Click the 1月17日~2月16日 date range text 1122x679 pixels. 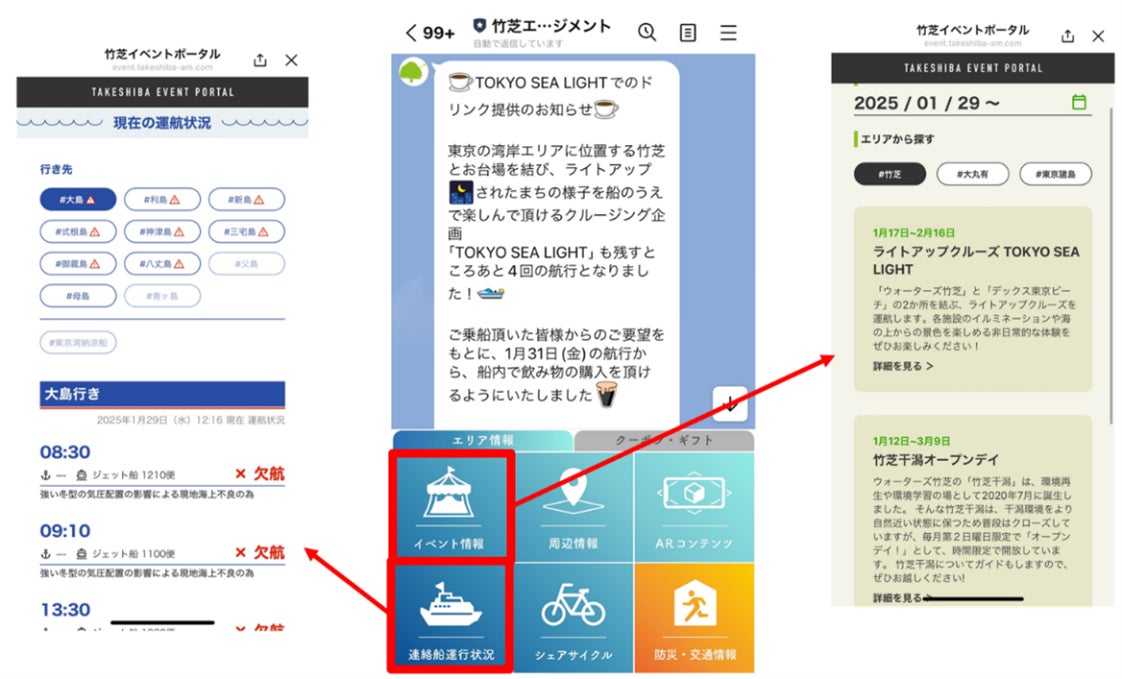coord(914,233)
